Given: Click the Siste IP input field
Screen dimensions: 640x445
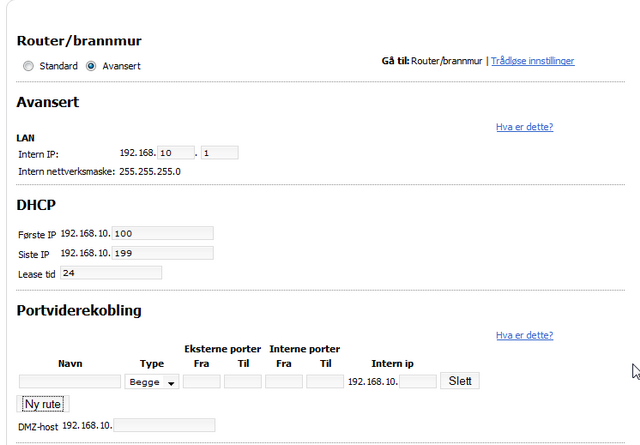Looking at the screenshot, I should click(163, 253).
